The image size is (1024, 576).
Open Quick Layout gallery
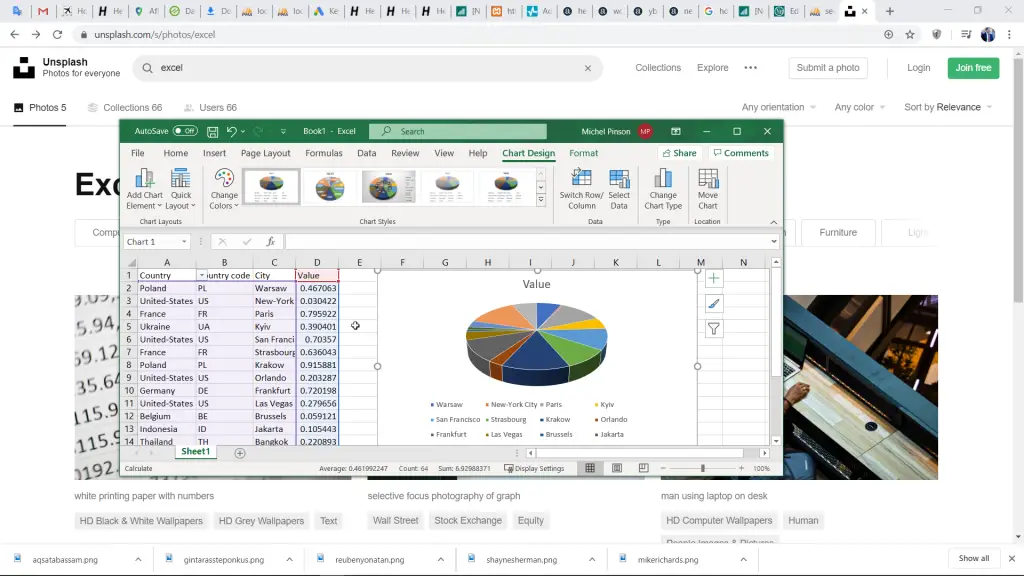click(x=180, y=189)
